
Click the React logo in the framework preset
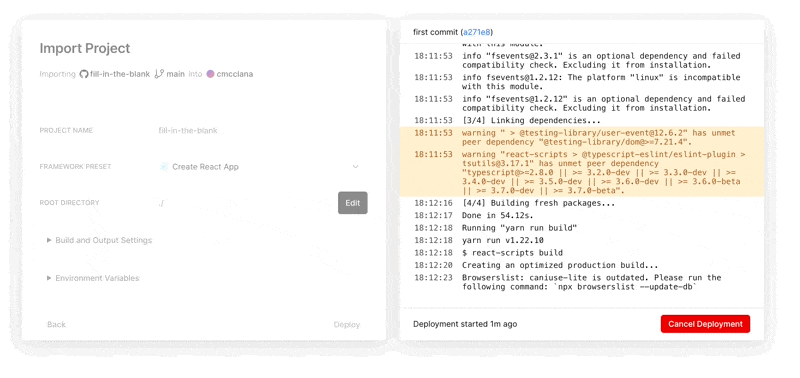pyautogui.click(x=164, y=167)
